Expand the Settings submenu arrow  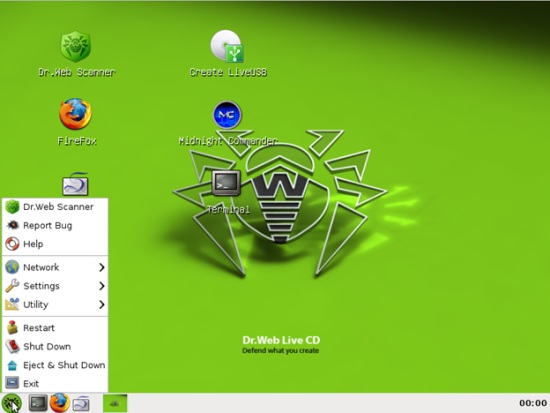(102, 286)
